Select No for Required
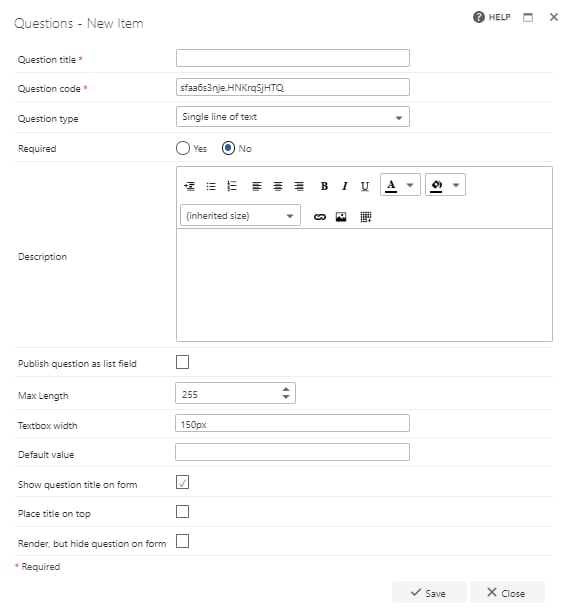The width and height of the screenshot is (569, 609). (228, 148)
